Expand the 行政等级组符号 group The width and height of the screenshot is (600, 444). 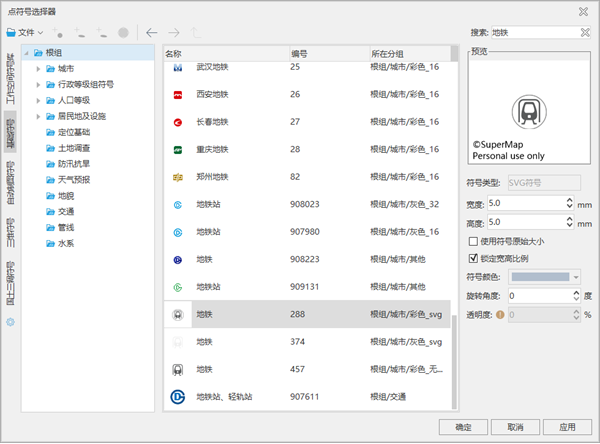tap(37, 84)
